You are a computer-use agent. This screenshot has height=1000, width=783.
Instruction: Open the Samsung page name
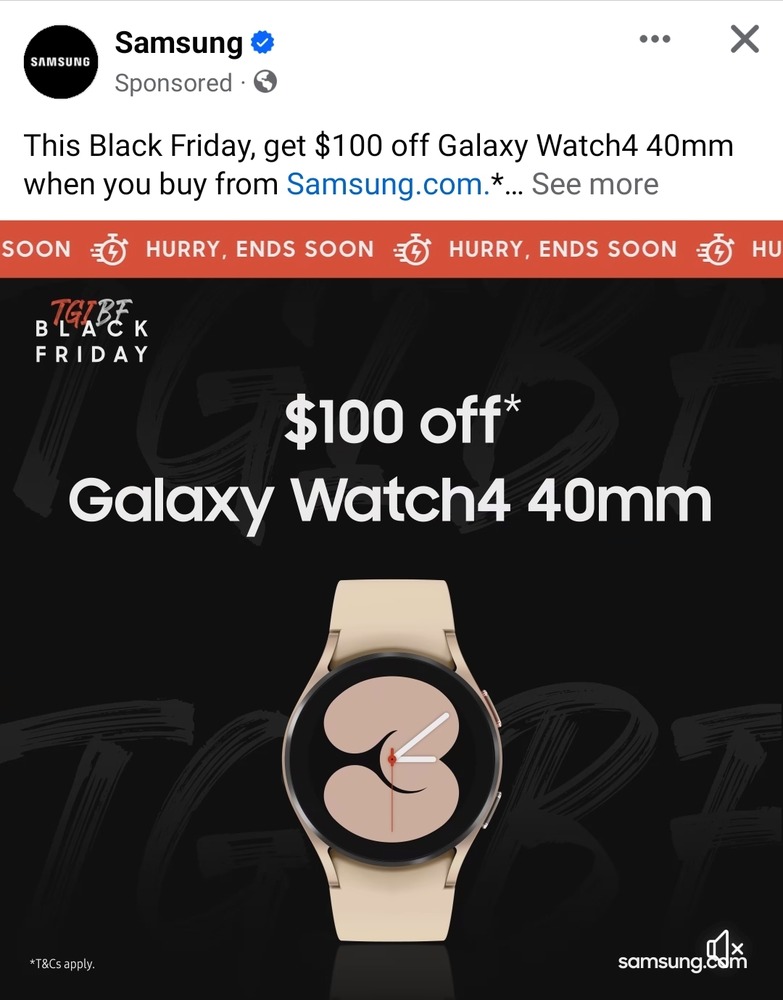[x=179, y=43]
